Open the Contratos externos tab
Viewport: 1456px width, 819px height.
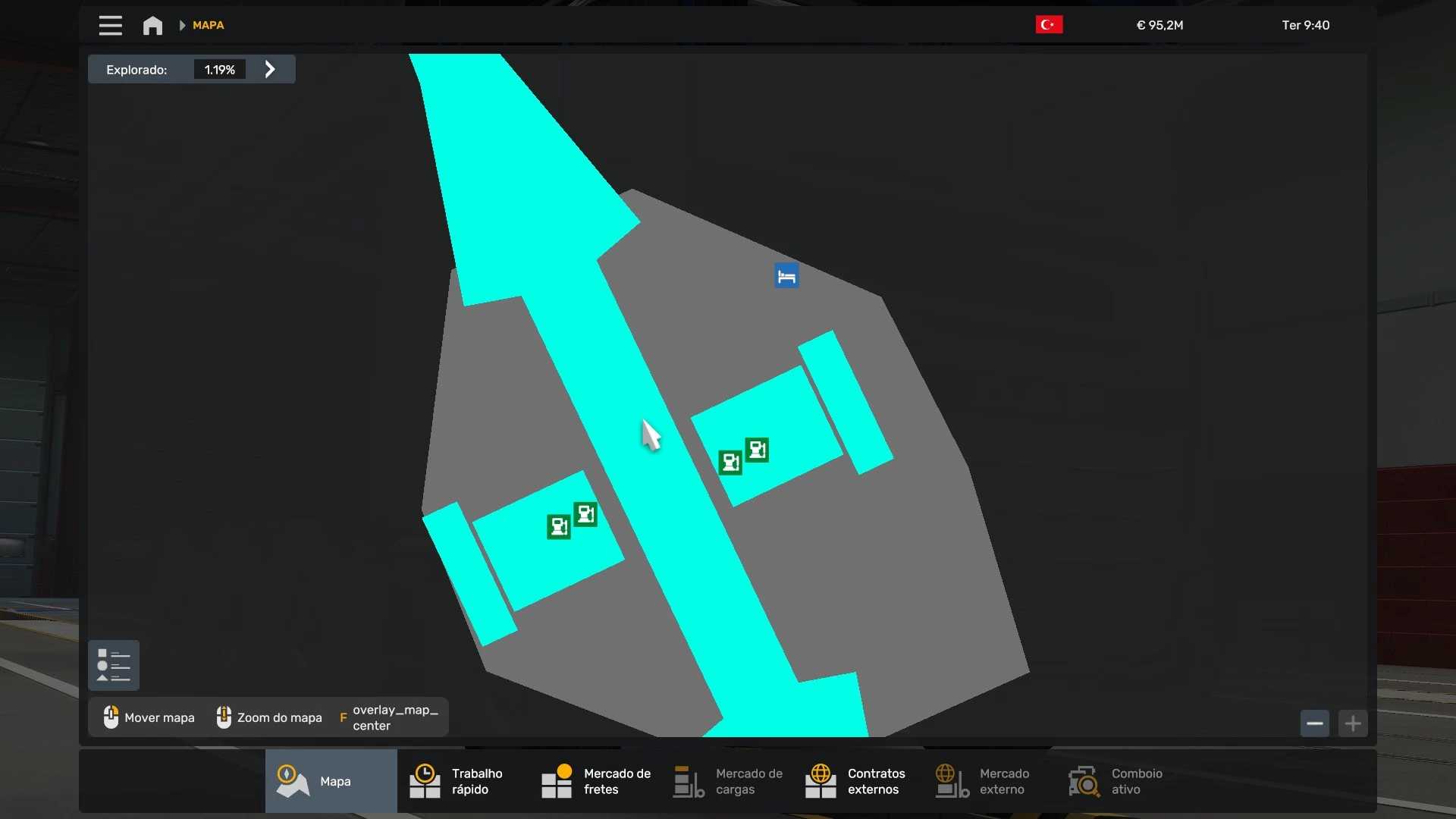coord(858,781)
